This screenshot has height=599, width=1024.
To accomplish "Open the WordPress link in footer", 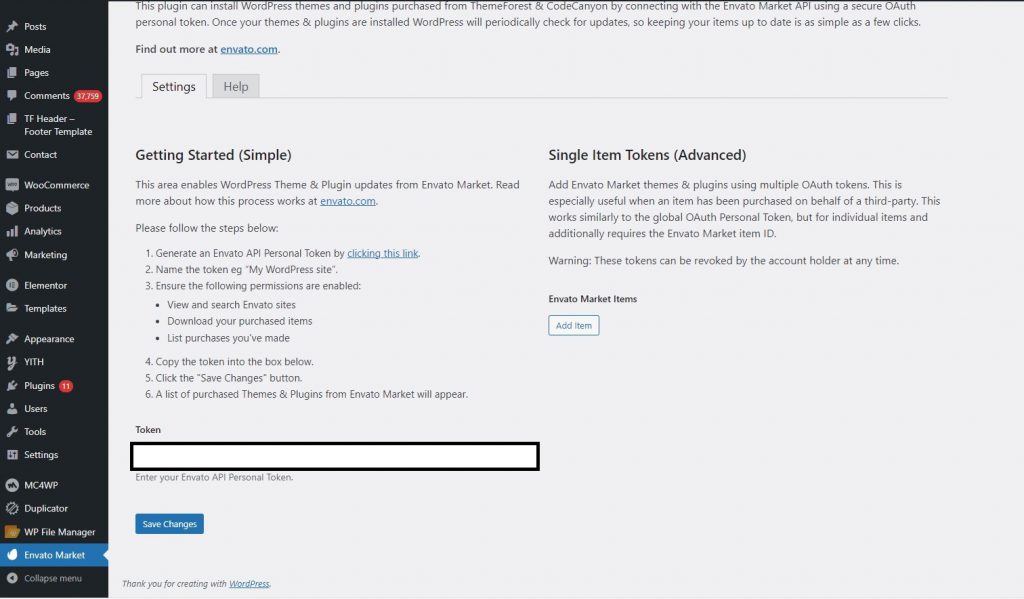I will 249,584.
